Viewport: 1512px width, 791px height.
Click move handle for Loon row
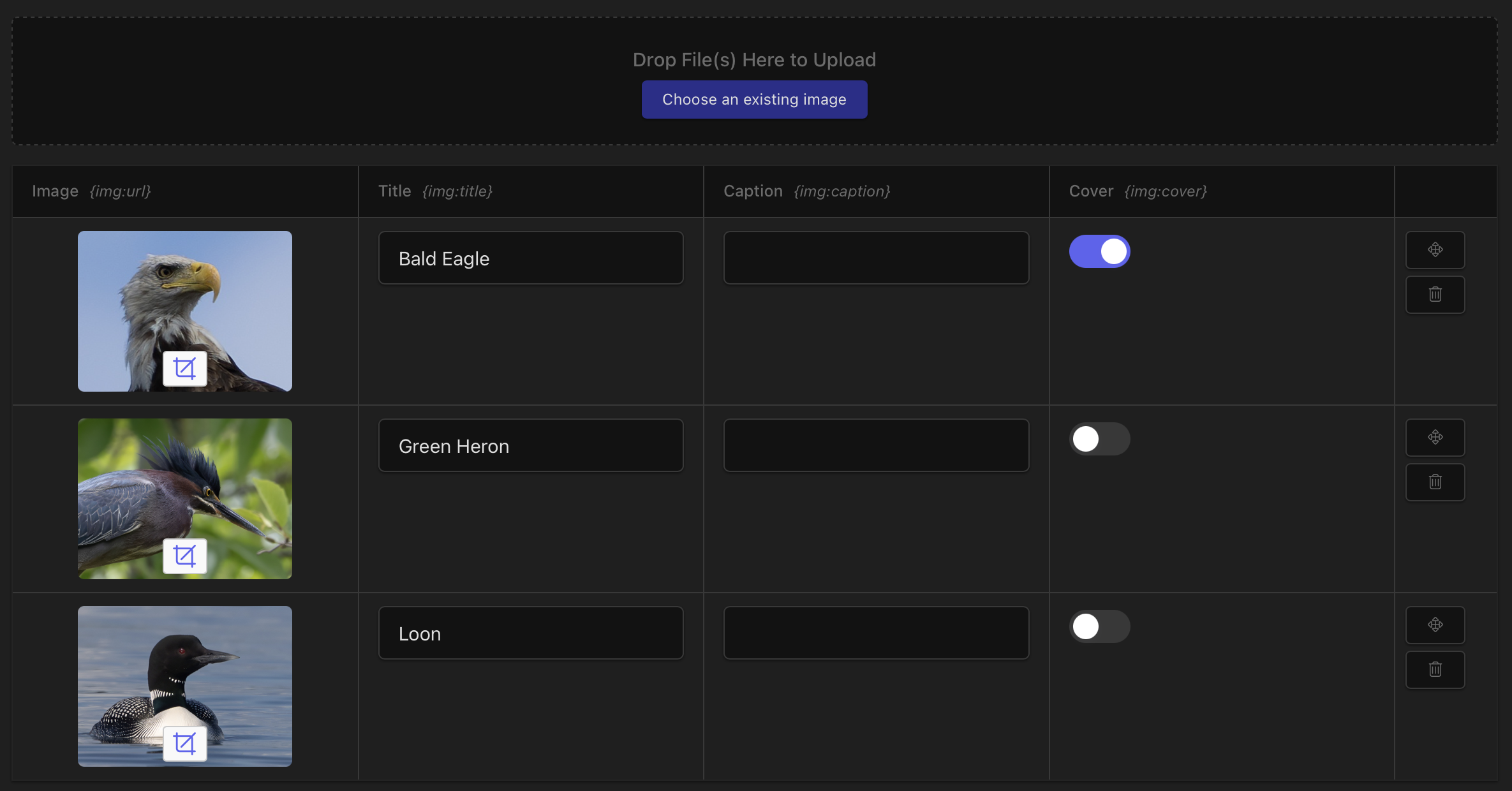tap(1435, 625)
